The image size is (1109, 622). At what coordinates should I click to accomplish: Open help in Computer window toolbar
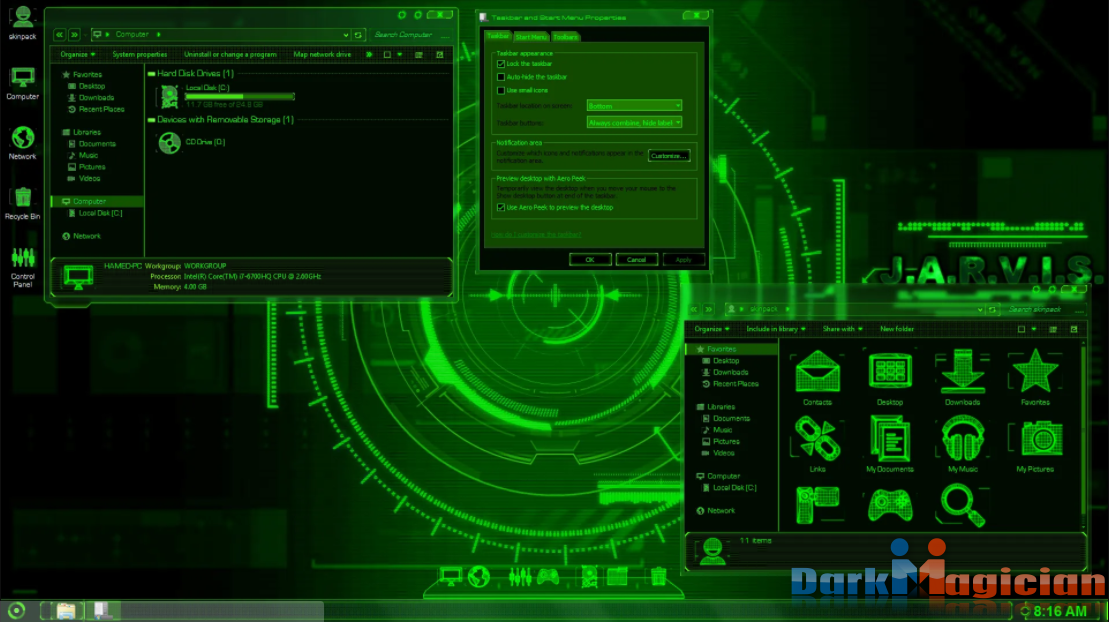point(440,54)
